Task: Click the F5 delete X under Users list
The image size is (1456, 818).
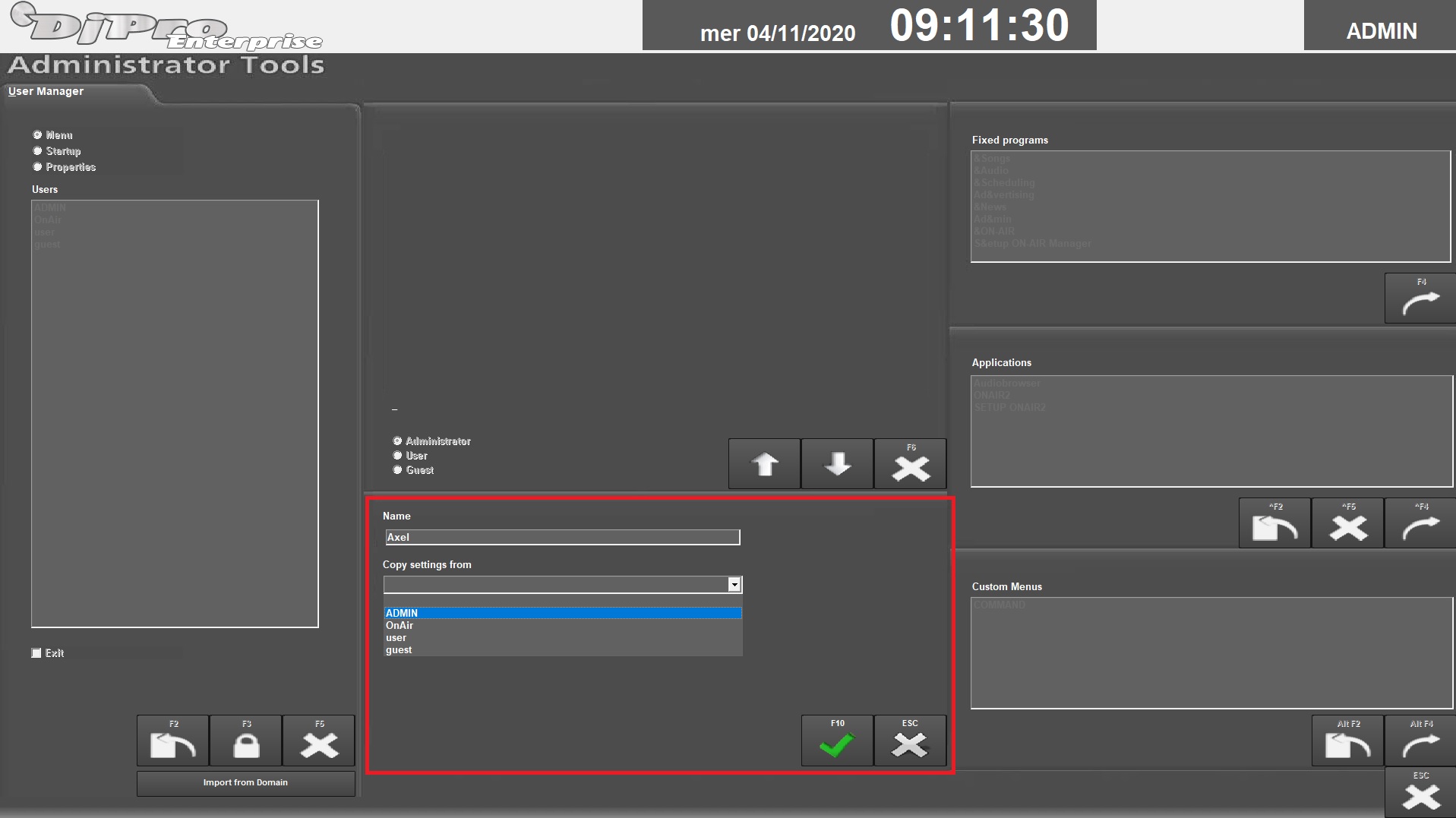Action: click(x=319, y=741)
